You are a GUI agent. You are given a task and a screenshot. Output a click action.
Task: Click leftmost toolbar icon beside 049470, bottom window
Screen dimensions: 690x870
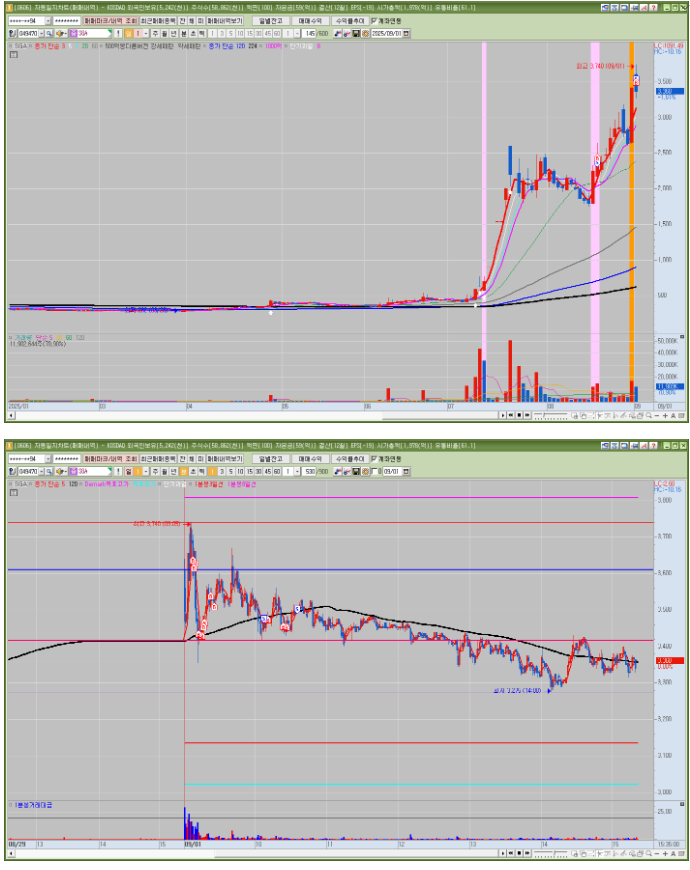click(12, 472)
